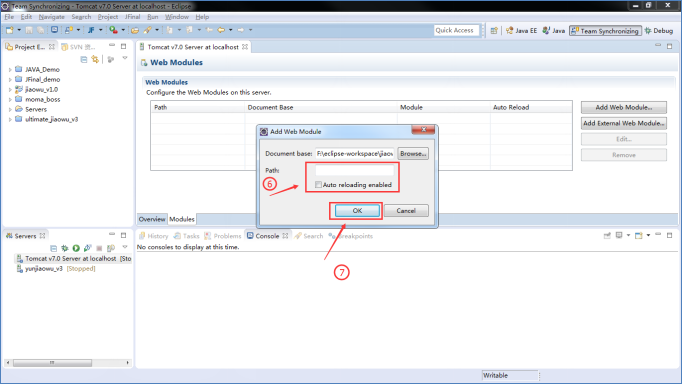The height and width of the screenshot is (385, 683).
Task: Open the New wizard dropdown arrow
Action: point(19,30)
